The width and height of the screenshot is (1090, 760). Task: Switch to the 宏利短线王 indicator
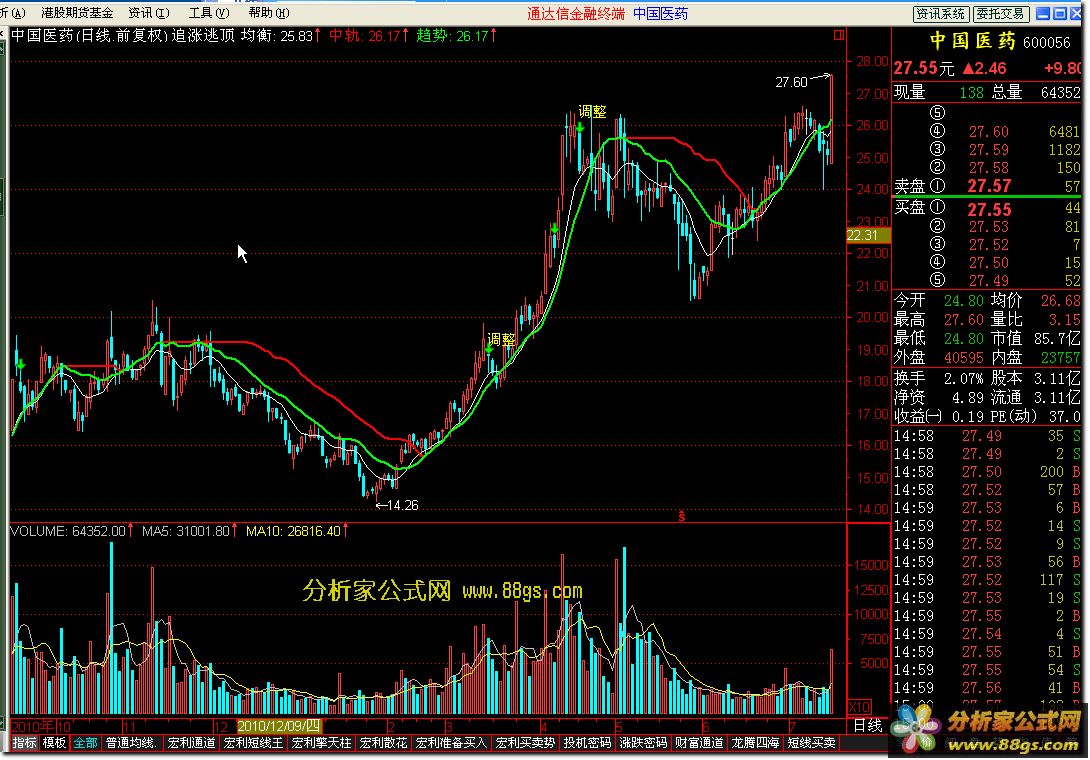253,743
